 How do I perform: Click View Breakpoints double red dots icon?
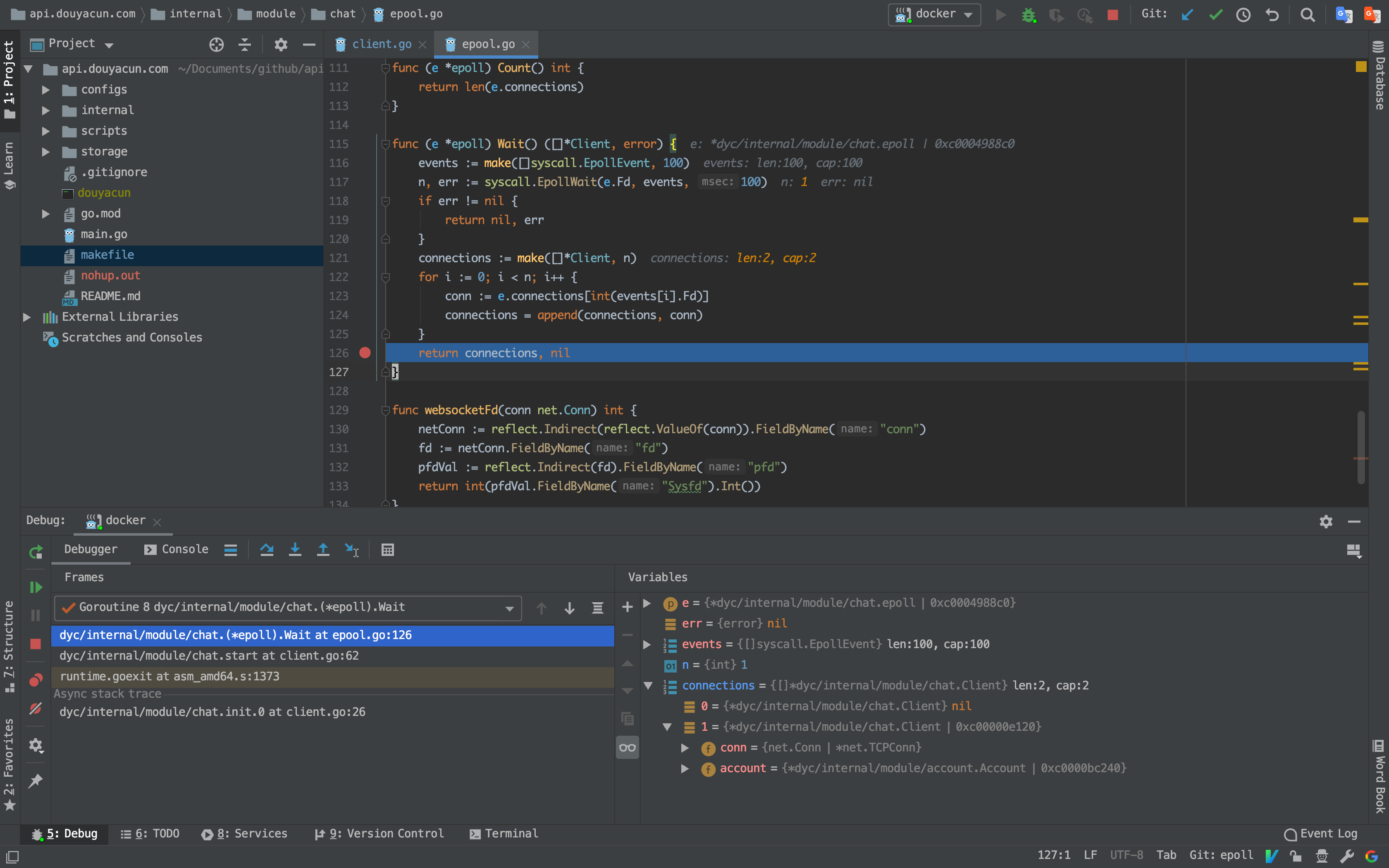pyautogui.click(x=36, y=680)
